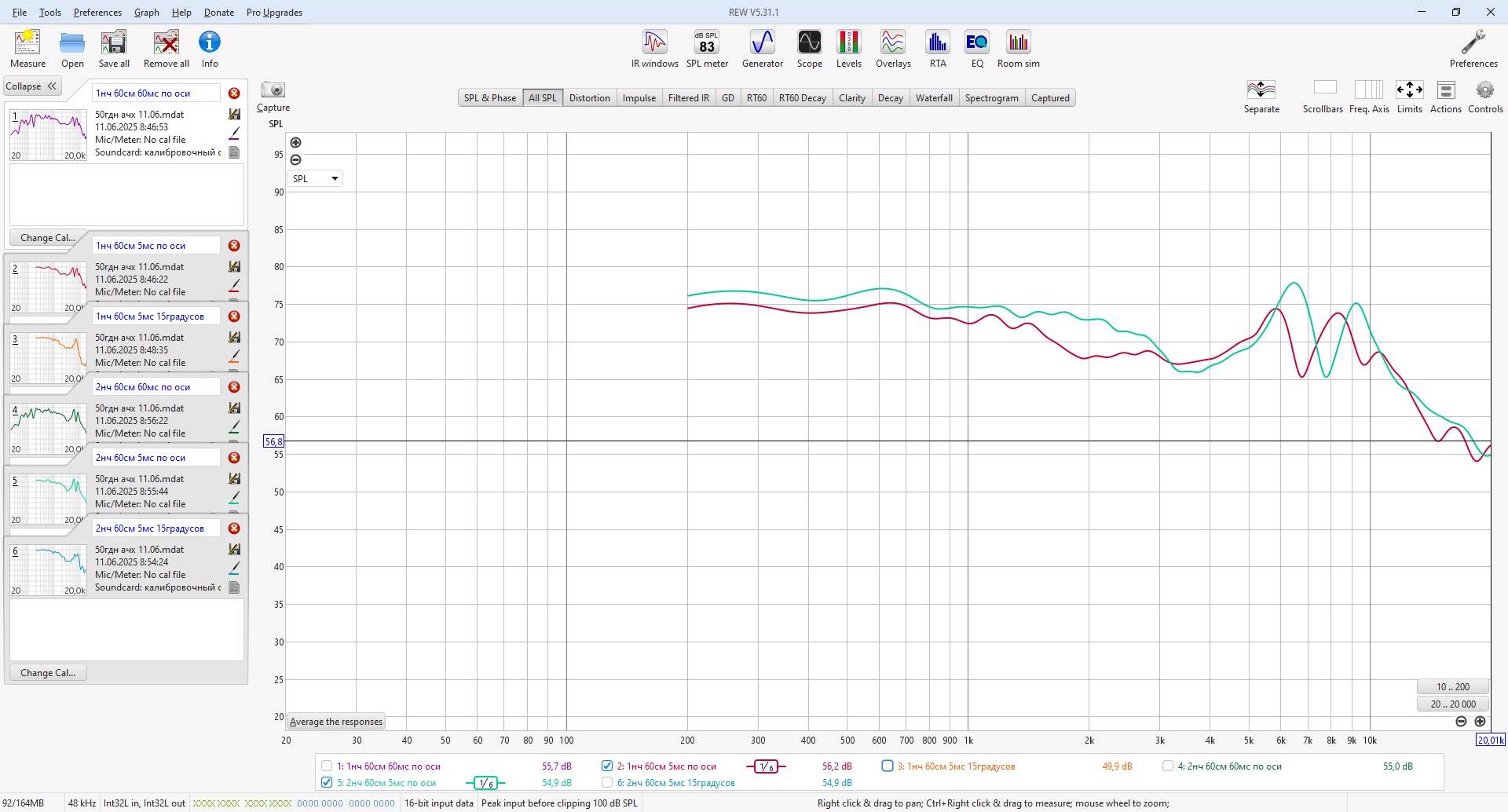Switch to RT60 Decay tab
The width and height of the screenshot is (1508, 812).
(803, 98)
